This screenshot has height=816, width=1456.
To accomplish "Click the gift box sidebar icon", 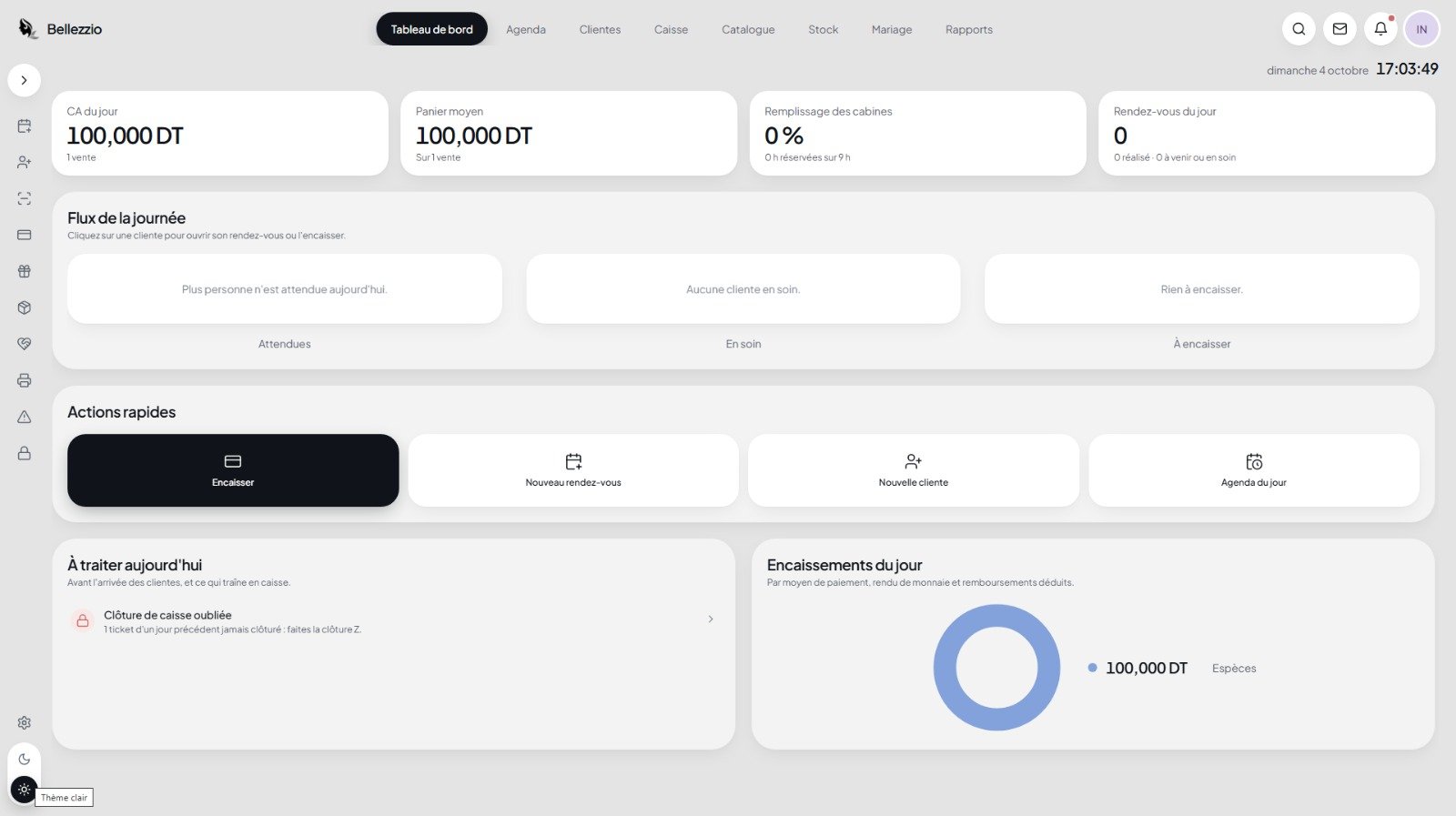I will [25, 271].
